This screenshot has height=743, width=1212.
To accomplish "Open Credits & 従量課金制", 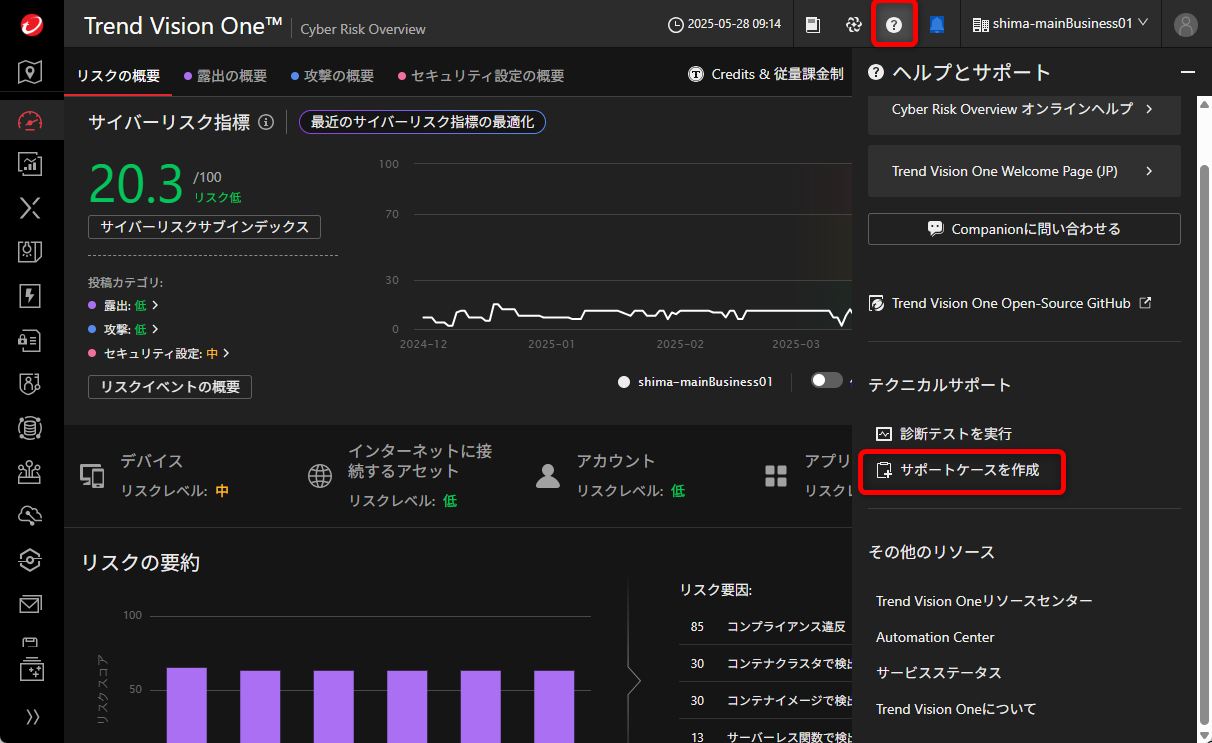I will (766, 74).
